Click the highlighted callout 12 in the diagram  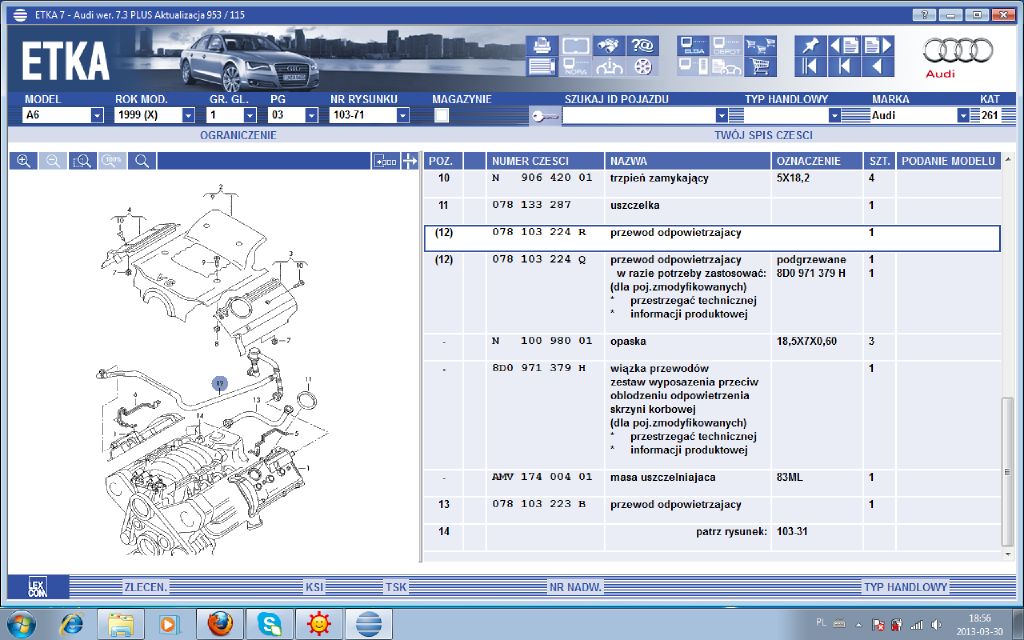[219, 384]
